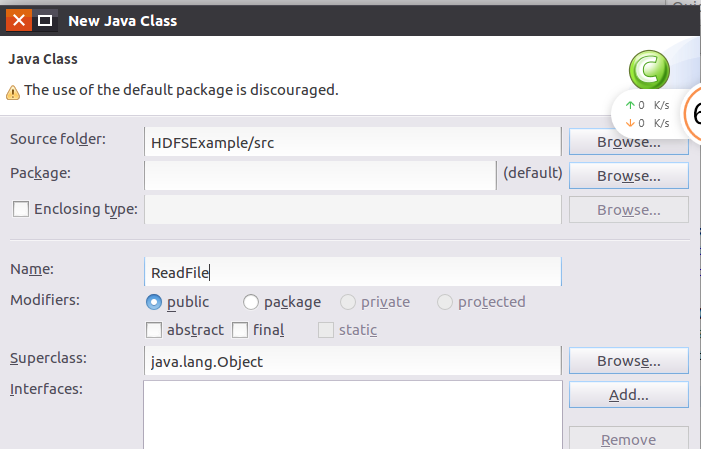Click the network speed monitor widget
Image resolution: width=701 pixels, height=449 pixels.
tap(646, 113)
